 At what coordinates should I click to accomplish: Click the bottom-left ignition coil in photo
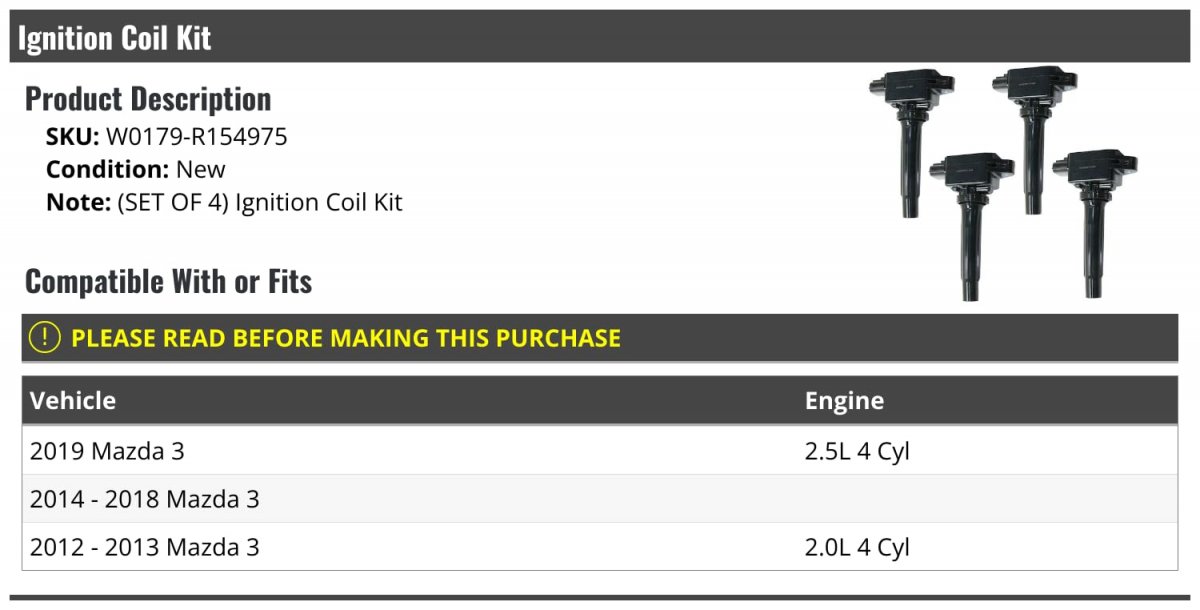[x=970, y=226]
